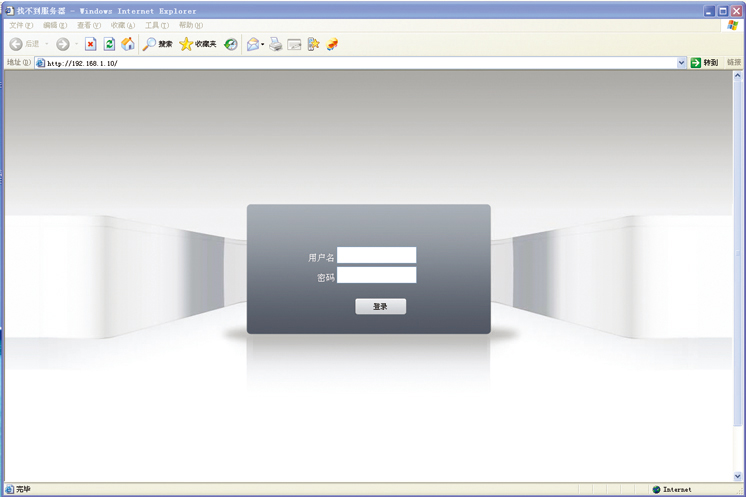
Task: Focus the 用户名 username input field
Action: [x=376, y=256]
